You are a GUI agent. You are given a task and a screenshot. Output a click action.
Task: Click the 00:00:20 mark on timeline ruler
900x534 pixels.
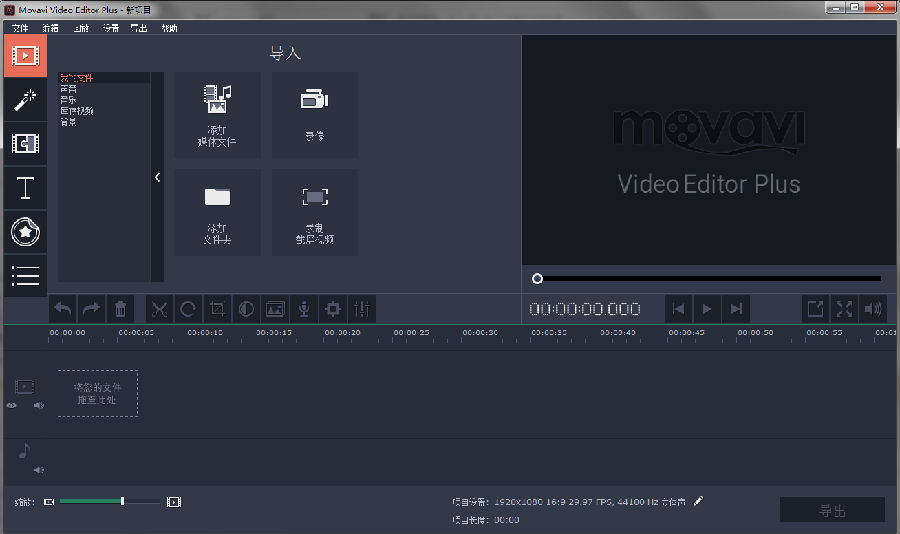click(x=343, y=332)
